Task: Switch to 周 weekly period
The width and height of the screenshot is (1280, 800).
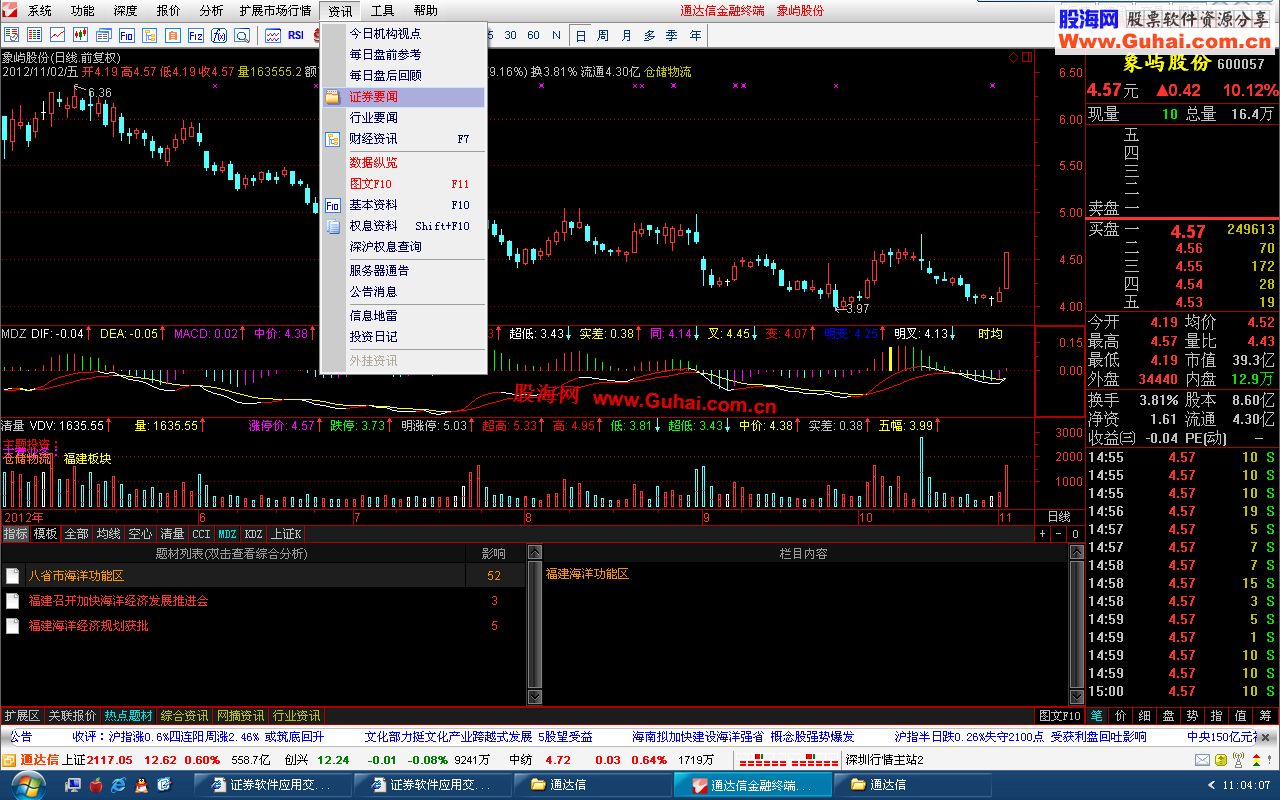Action: pos(603,35)
